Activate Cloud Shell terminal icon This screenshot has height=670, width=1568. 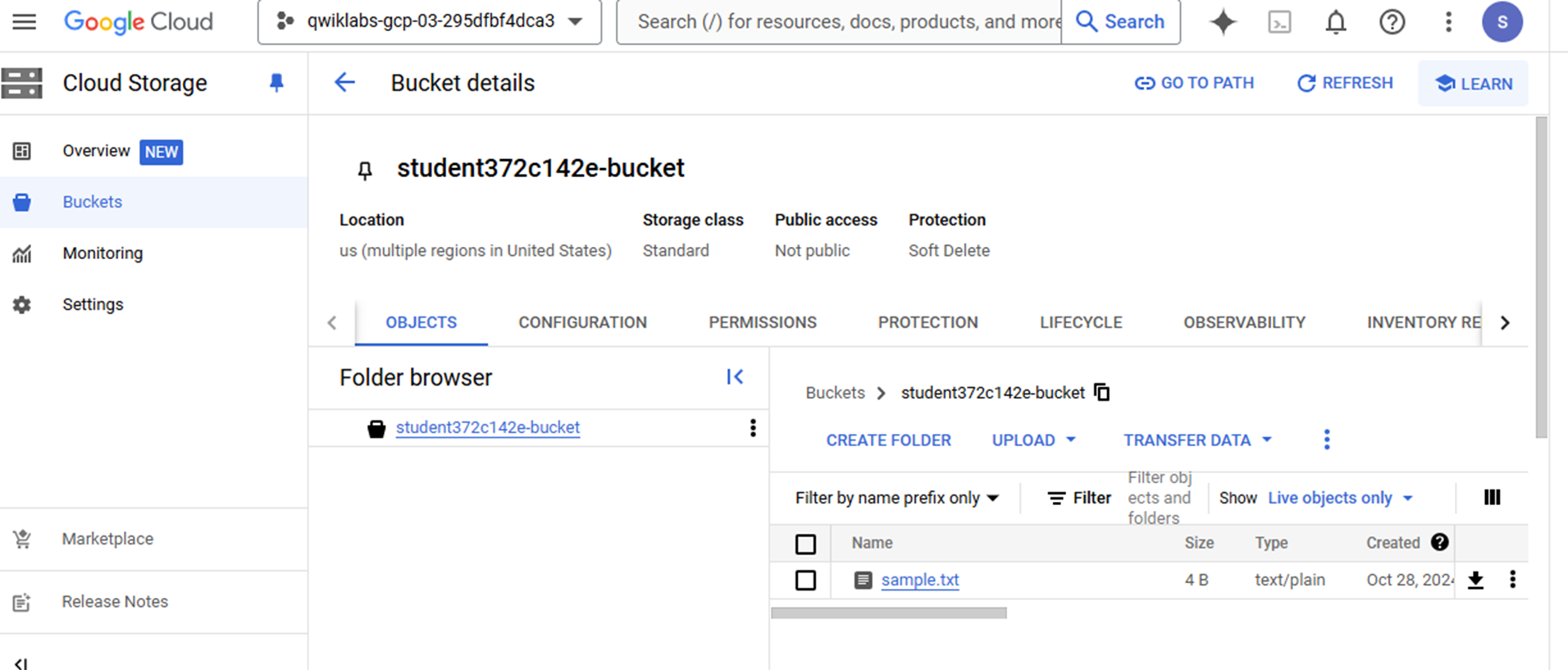coord(1279,21)
